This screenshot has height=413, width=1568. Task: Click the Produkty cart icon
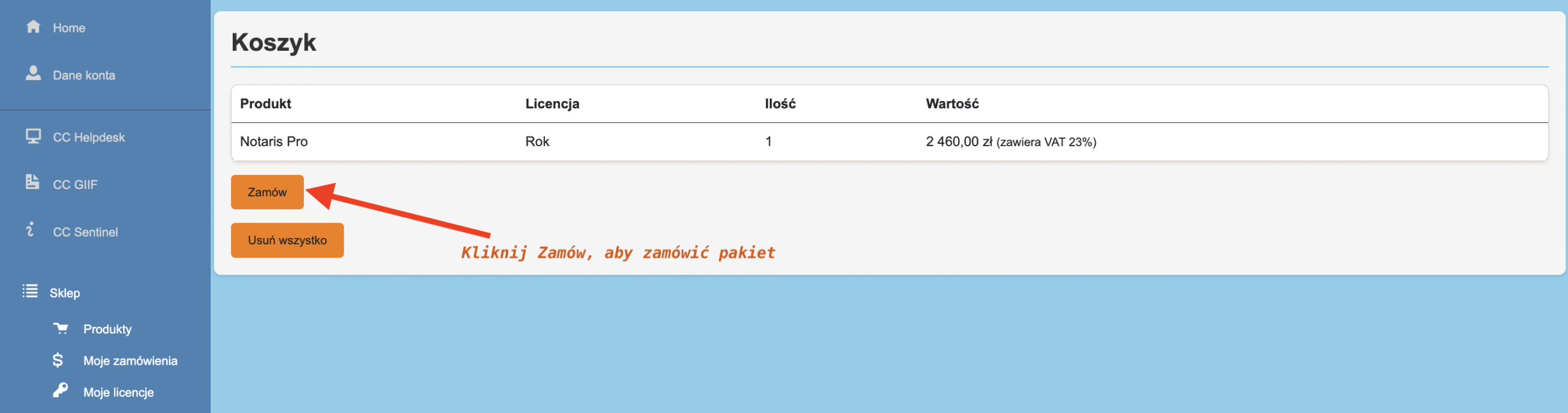(61, 329)
